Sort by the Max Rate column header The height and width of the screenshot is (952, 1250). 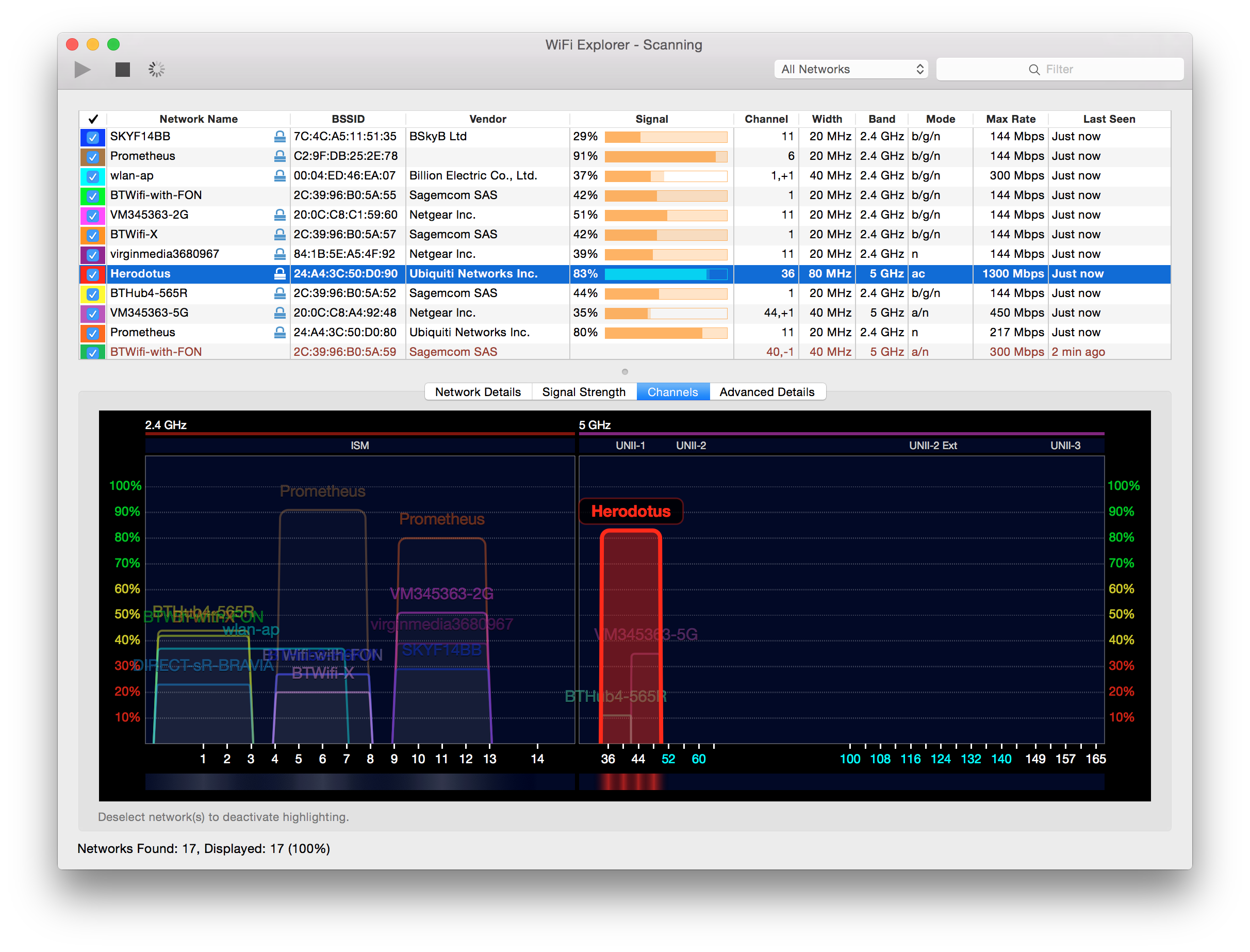tap(1010, 119)
